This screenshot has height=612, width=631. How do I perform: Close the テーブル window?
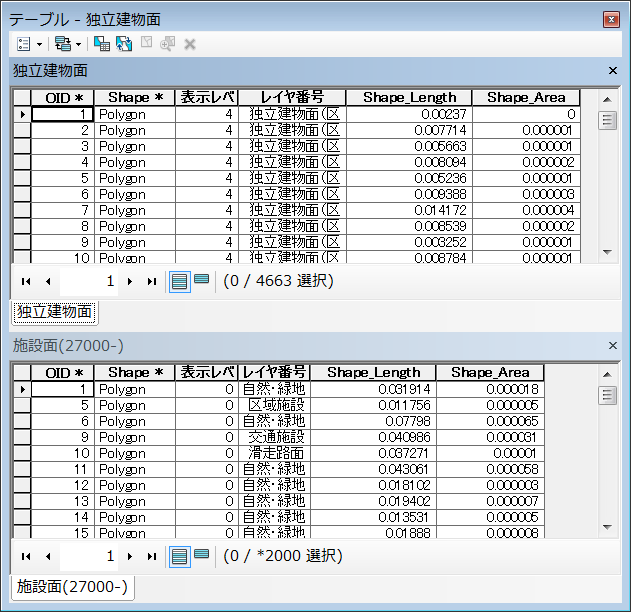click(x=611, y=19)
